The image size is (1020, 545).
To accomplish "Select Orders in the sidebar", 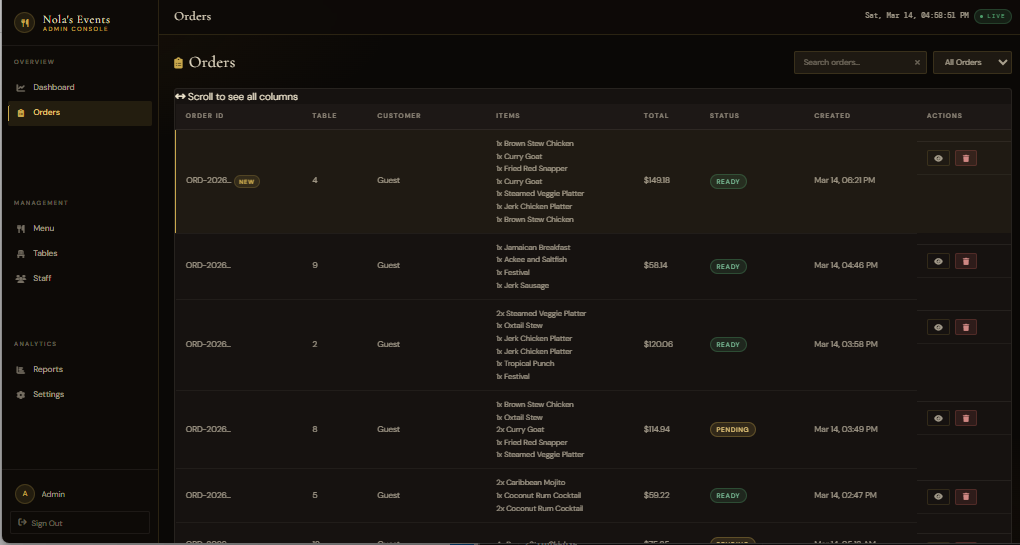I will tap(79, 113).
